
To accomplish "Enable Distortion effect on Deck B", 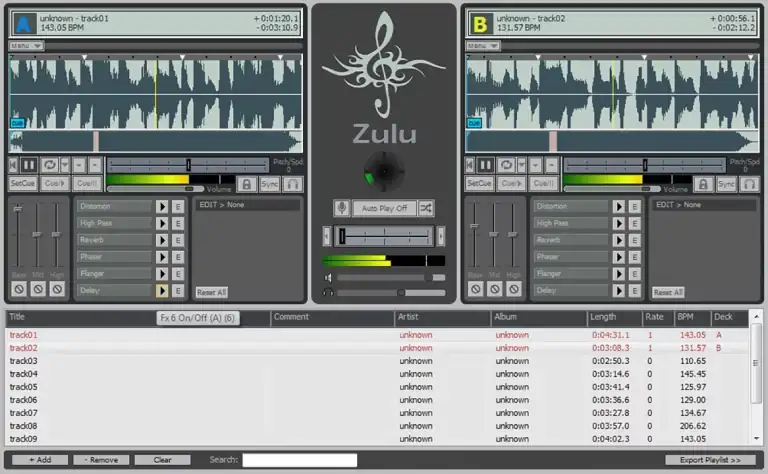I will [x=619, y=207].
